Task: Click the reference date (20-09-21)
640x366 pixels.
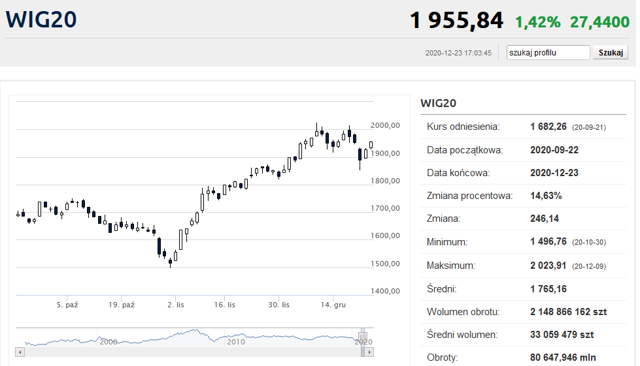Action: 589,127
